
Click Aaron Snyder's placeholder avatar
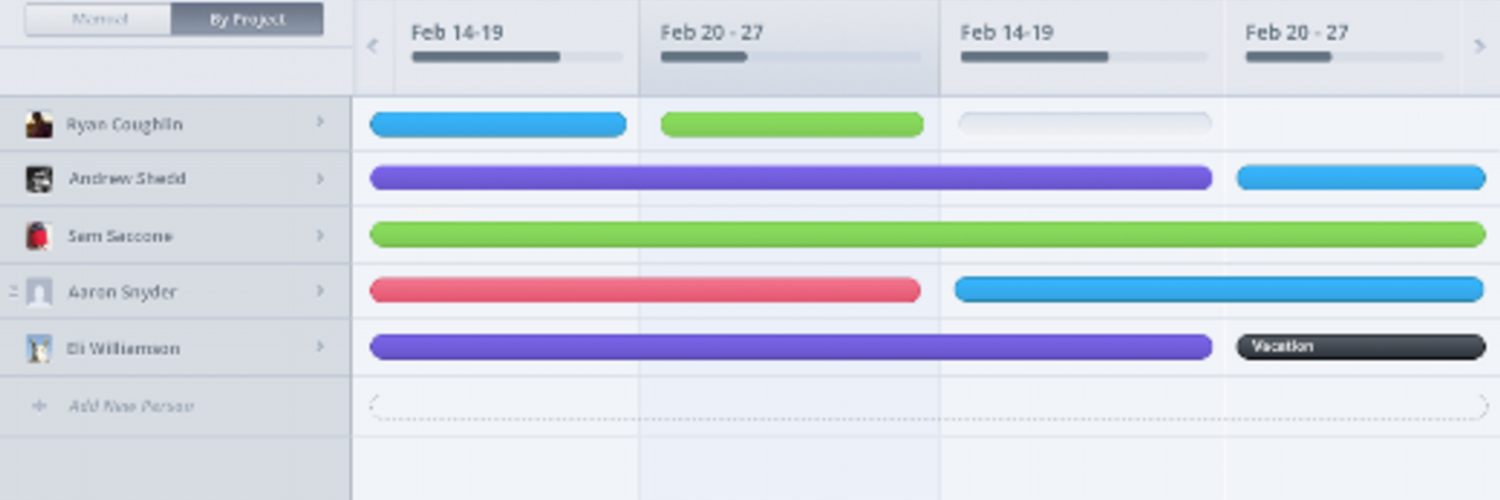pyautogui.click(x=39, y=292)
